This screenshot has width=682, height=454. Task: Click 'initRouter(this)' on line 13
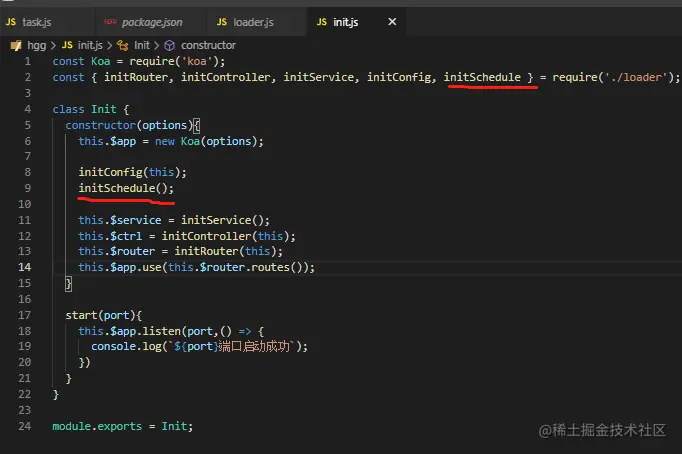[x=225, y=251]
